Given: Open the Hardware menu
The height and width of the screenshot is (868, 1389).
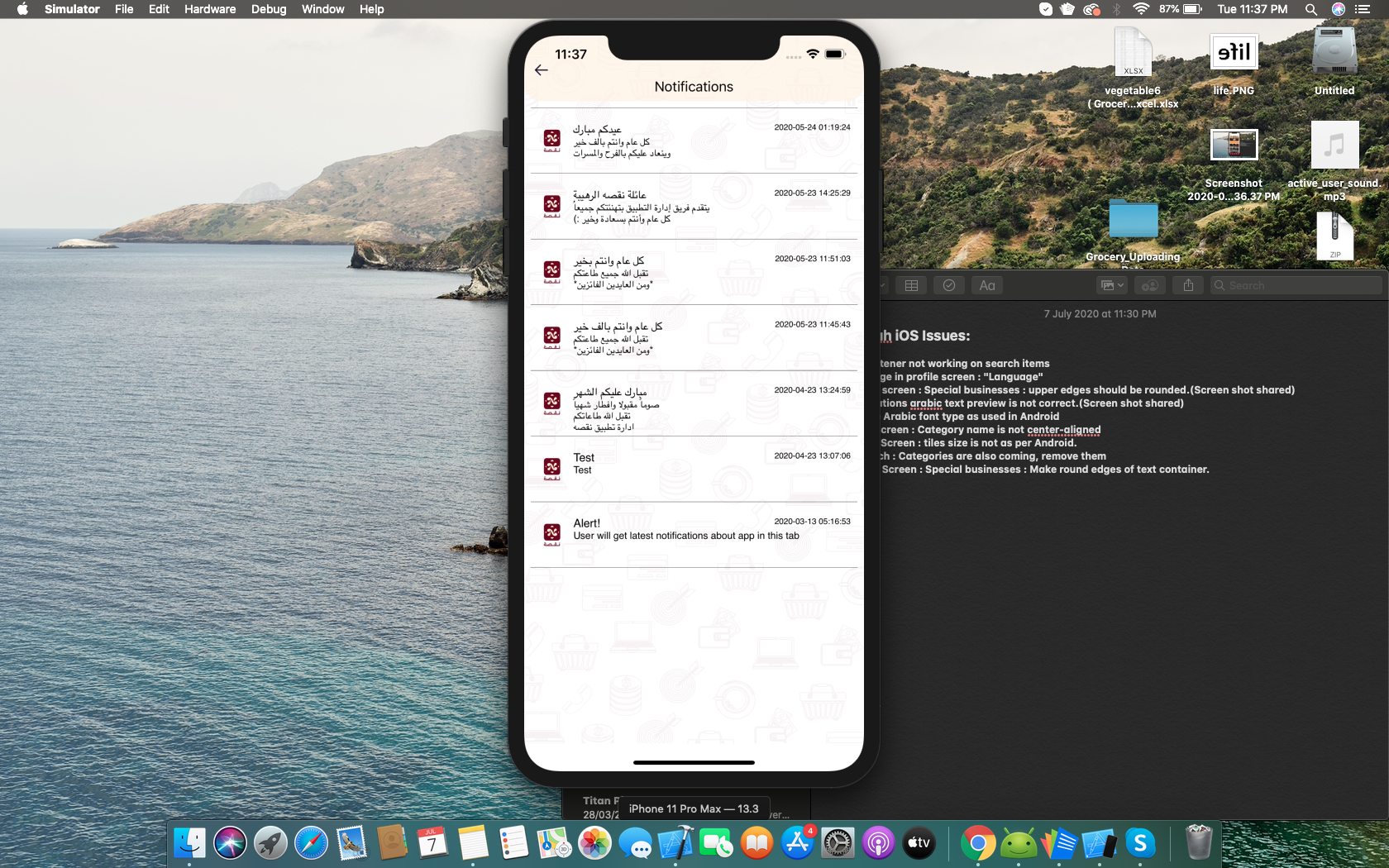Looking at the screenshot, I should point(209,9).
